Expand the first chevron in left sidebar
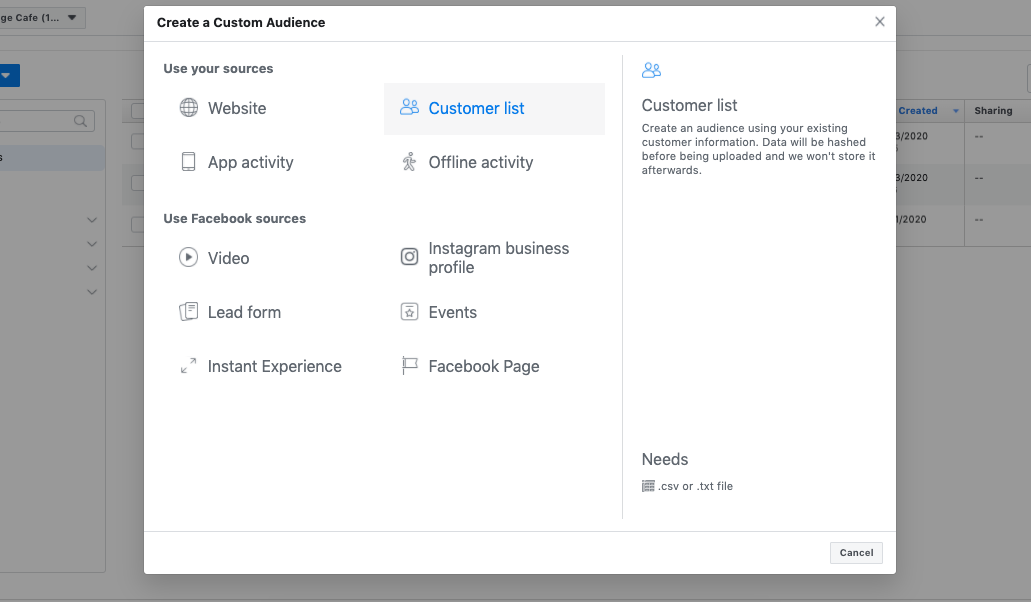Image resolution: width=1031 pixels, height=602 pixels. [92, 220]
